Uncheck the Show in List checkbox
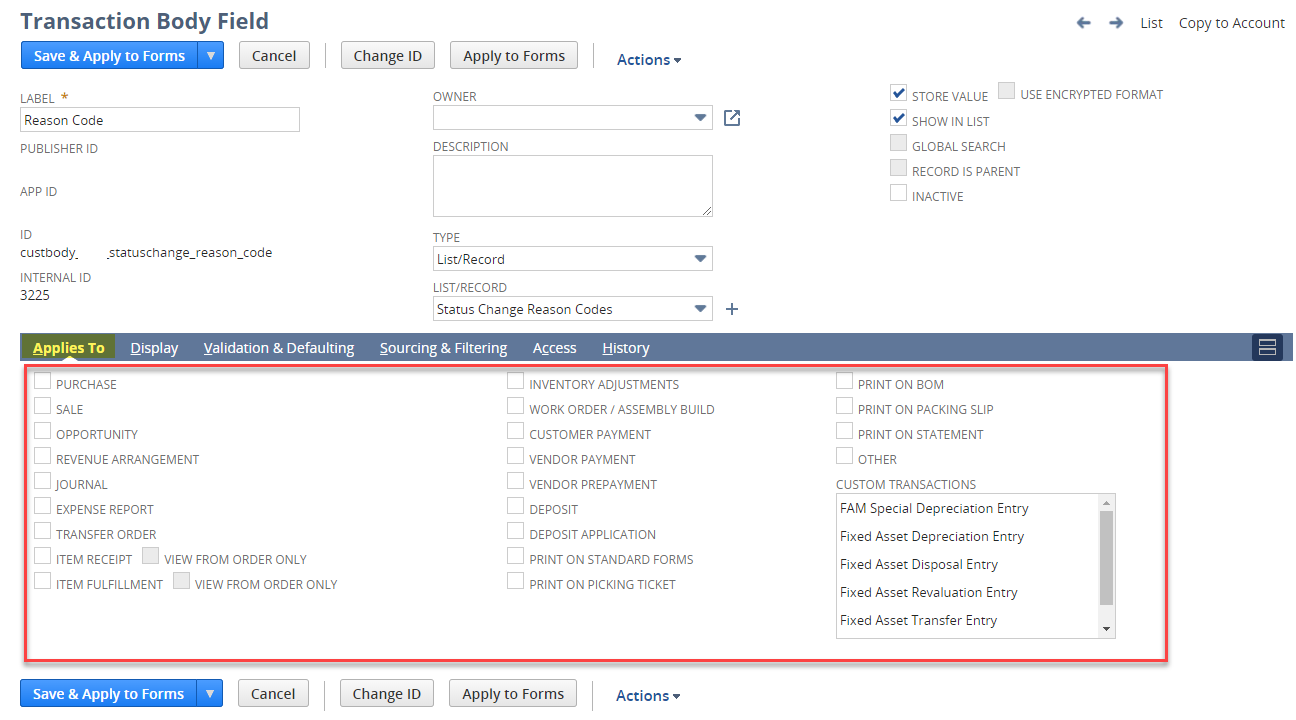The image size is (1296, 720). pyautogui.click(x=898, y=118)
